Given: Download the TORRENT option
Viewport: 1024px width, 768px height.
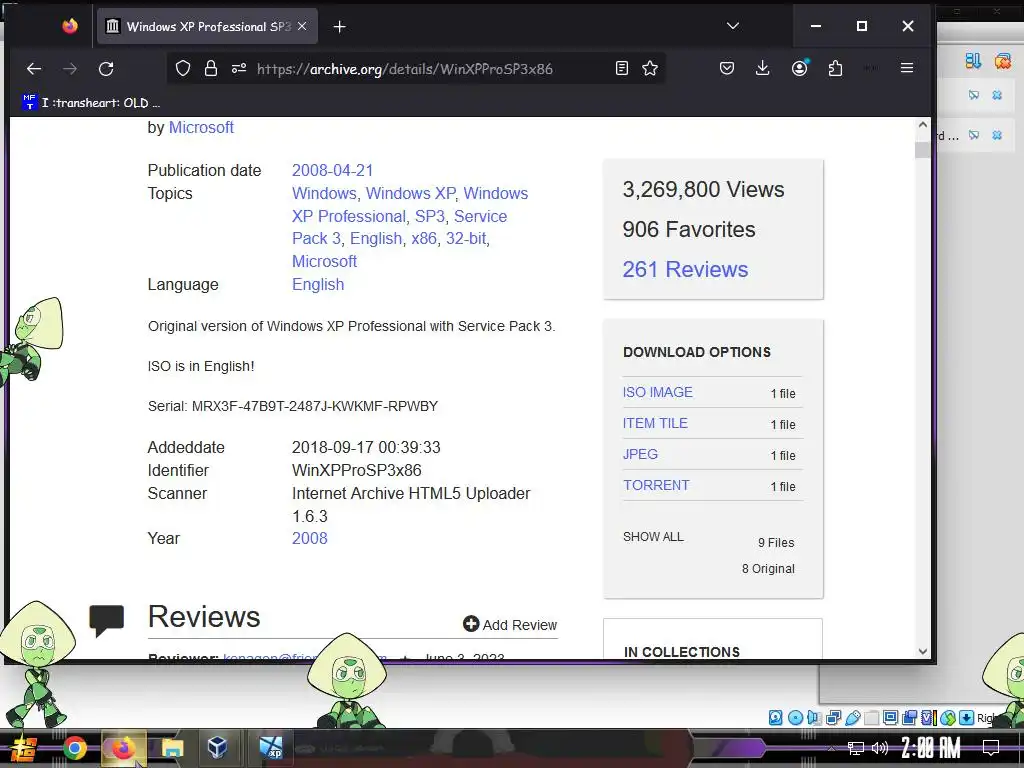Looking at the screenshot, I should tap(656, 485).
